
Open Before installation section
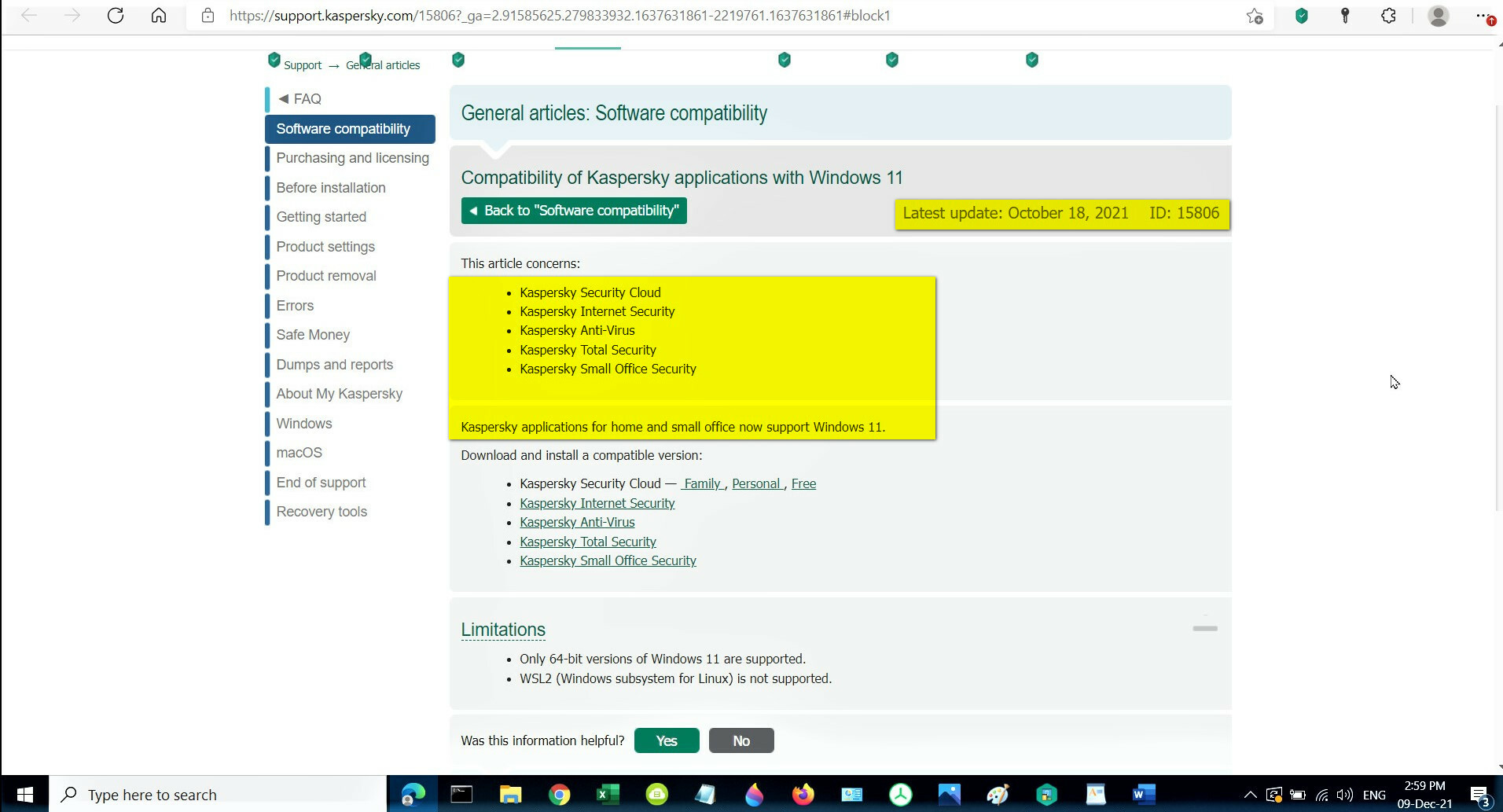coord(331,188)
